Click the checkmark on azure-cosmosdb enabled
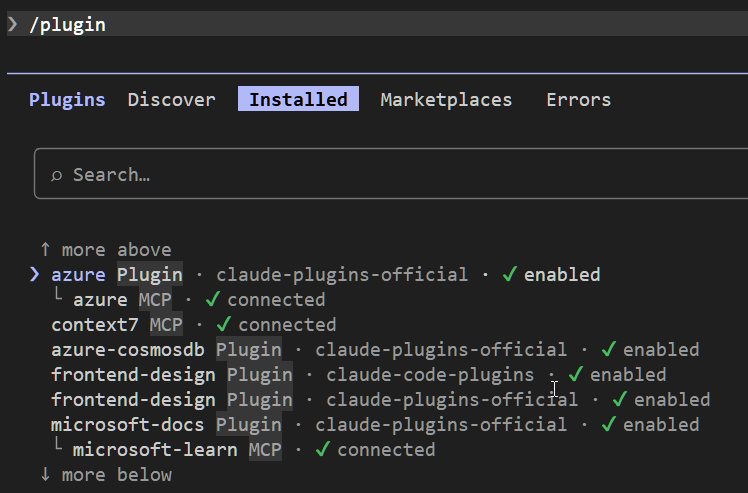The image size is (748, 493). (x=609, y=349)
